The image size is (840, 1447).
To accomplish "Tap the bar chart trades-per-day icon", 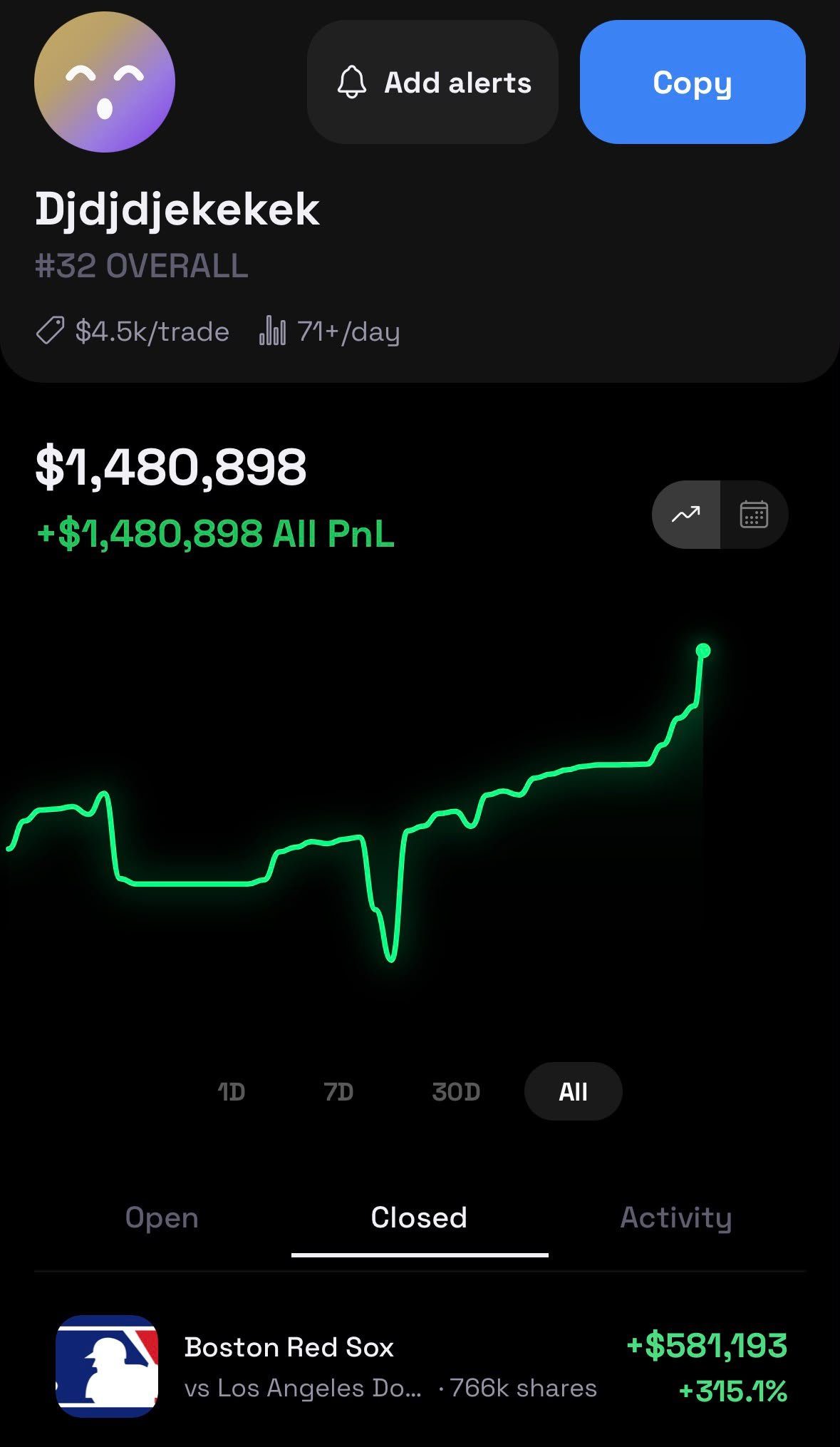I will click(272, 331).
